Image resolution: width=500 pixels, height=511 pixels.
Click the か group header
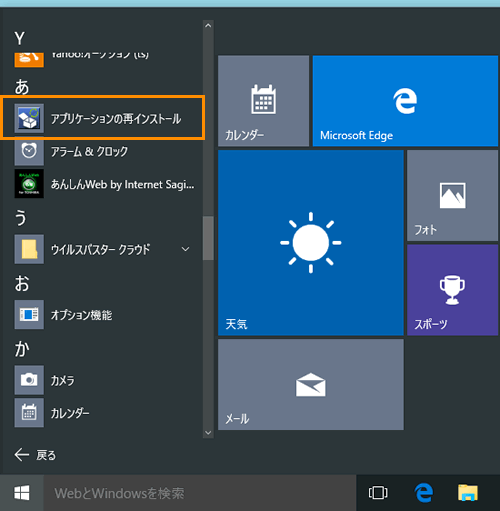pyautogui.click(x=22, y=349)
